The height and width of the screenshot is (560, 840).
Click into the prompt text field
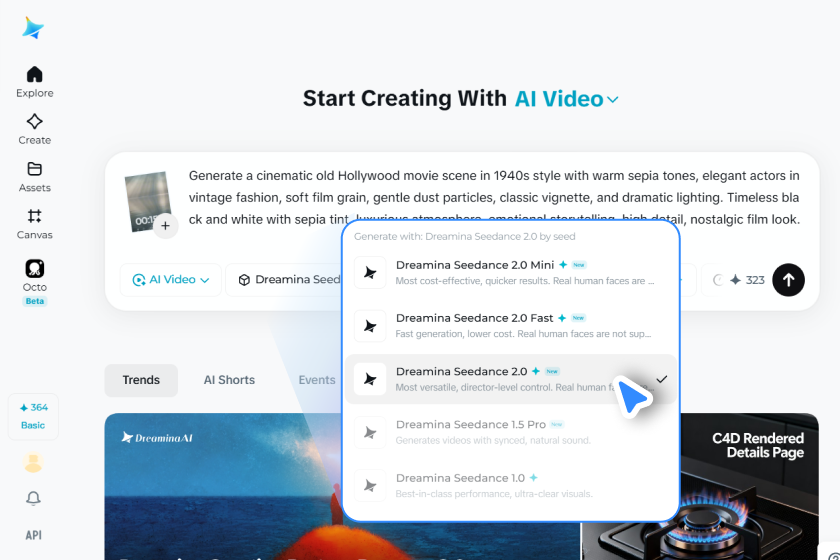pos(494,197)
